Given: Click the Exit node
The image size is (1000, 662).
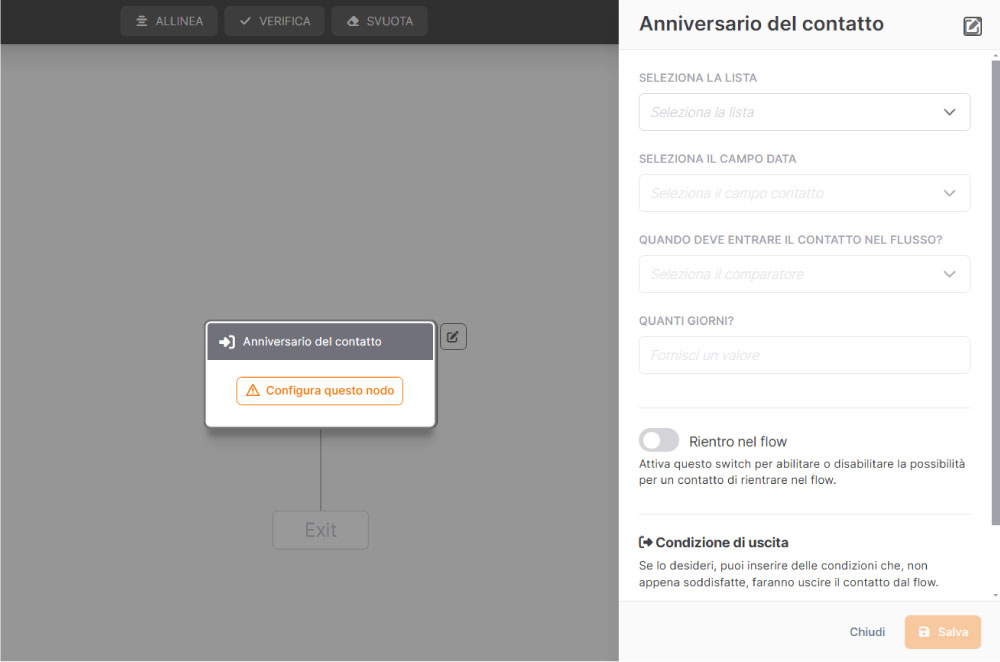Looking at the screenshot, I should pyautogui.click(x=320, y=530).
